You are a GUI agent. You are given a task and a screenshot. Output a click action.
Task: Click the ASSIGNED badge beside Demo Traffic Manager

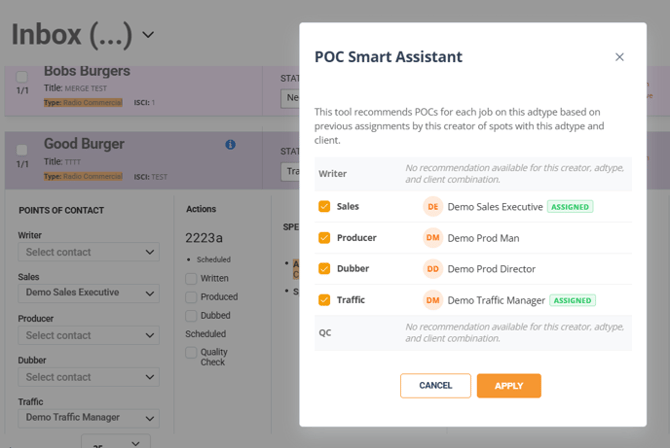point(573,301)
